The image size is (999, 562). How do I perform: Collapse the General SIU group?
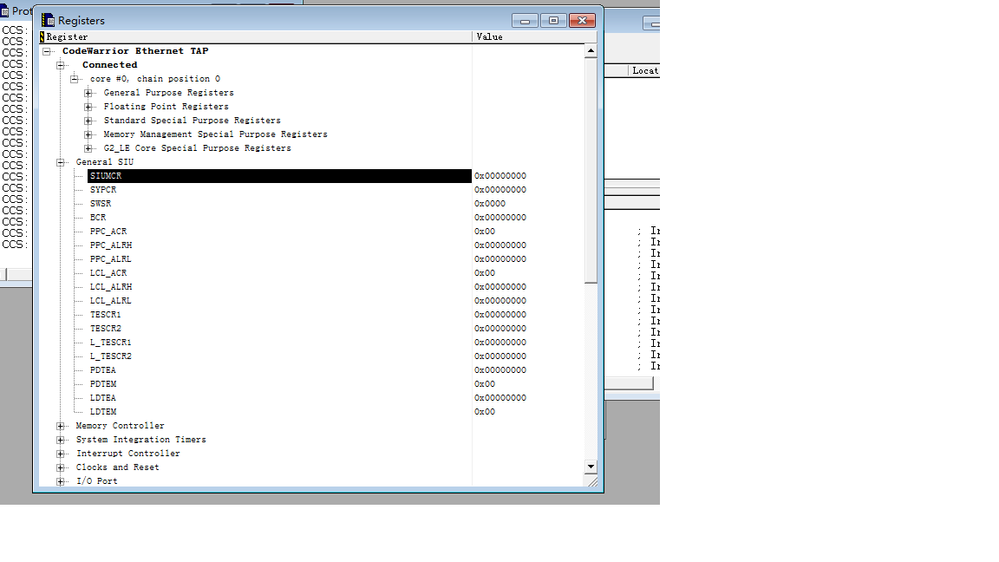pyautogui.click(x=61, y=162)
